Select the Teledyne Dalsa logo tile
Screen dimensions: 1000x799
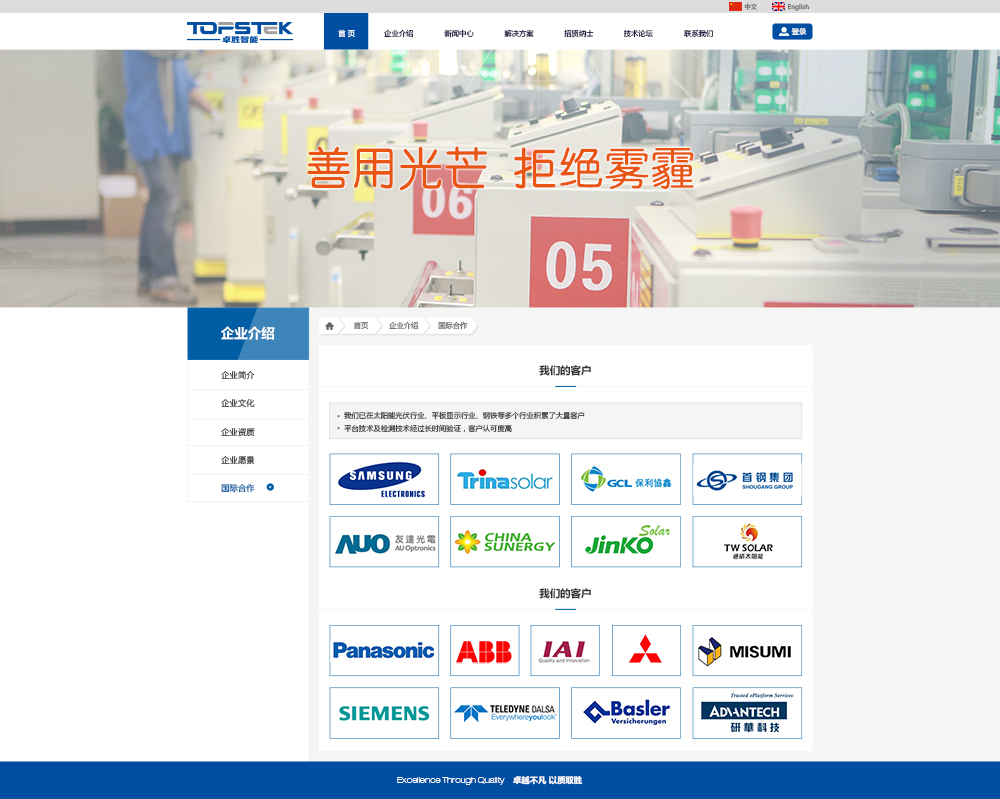[505, 713]
